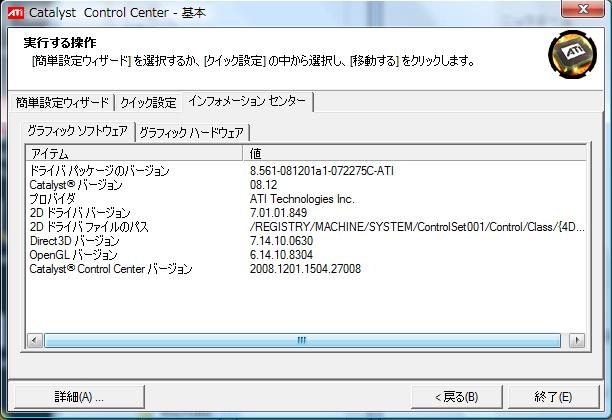This screenshot has height=420, width=612.
Task: Click the horizontal scrollbar left arrow
Action: (x=35, y=340)
